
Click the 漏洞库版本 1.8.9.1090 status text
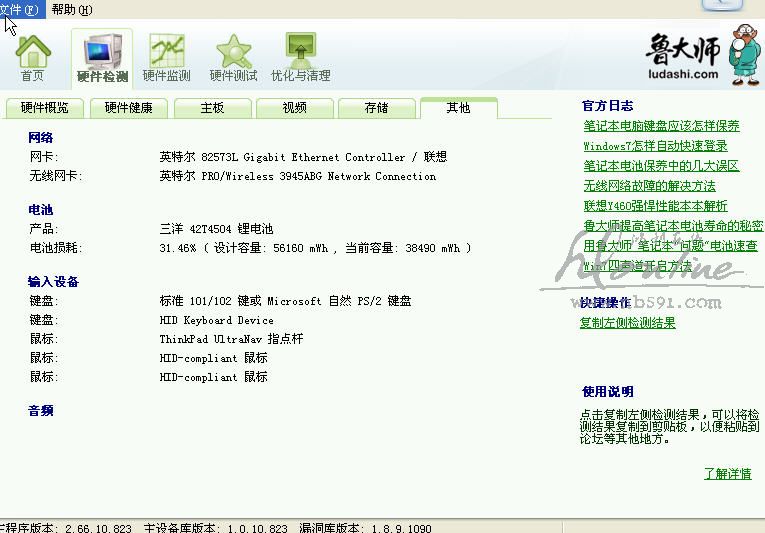tap(365, 528)
